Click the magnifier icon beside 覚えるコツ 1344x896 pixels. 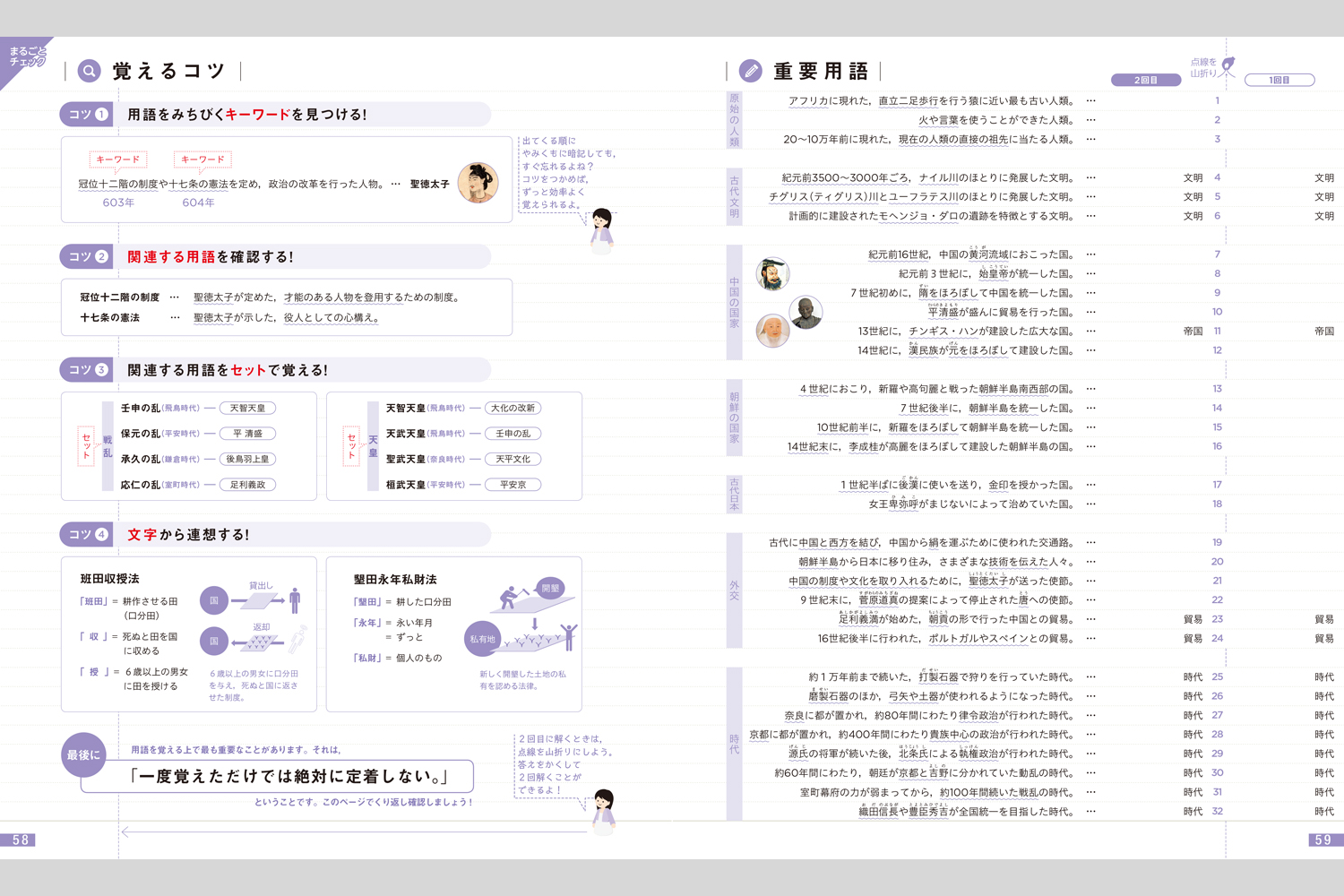(89, 71)
